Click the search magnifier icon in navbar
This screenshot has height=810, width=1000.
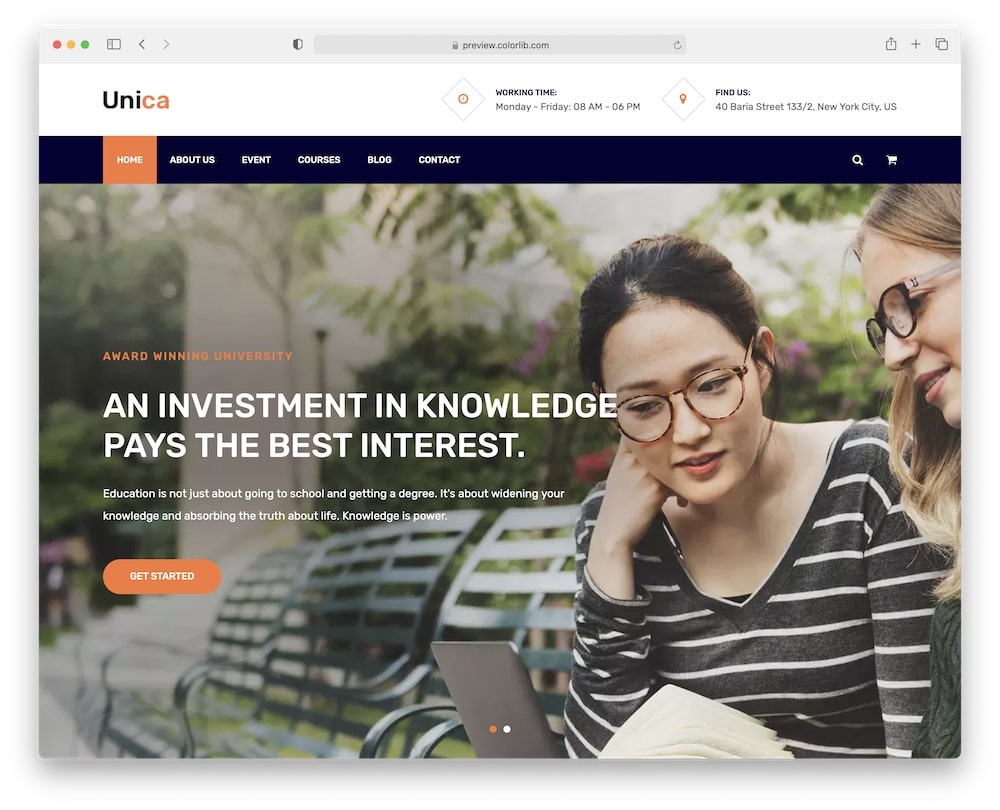857,160
